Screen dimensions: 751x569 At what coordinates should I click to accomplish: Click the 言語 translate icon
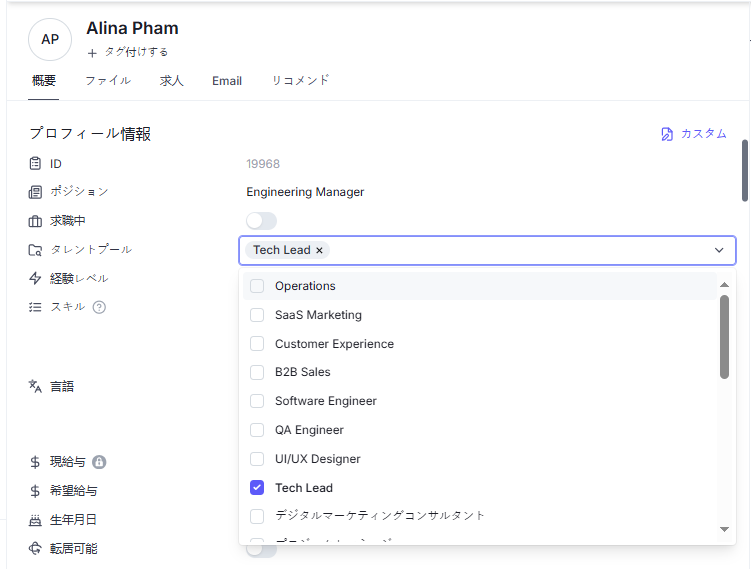35,386
